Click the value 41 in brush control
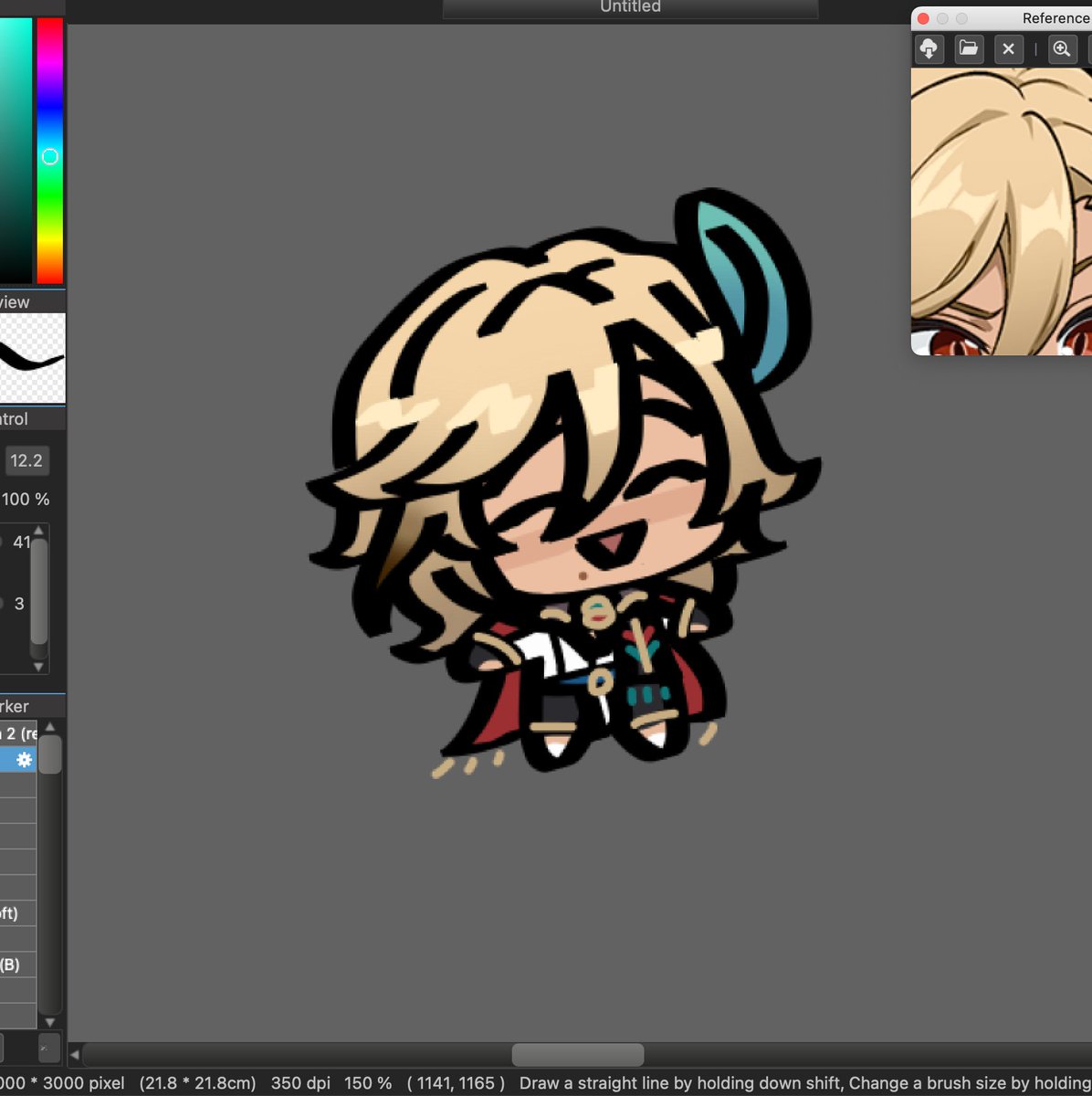This screenshot has width=1092, height=1096. (21, 542)
